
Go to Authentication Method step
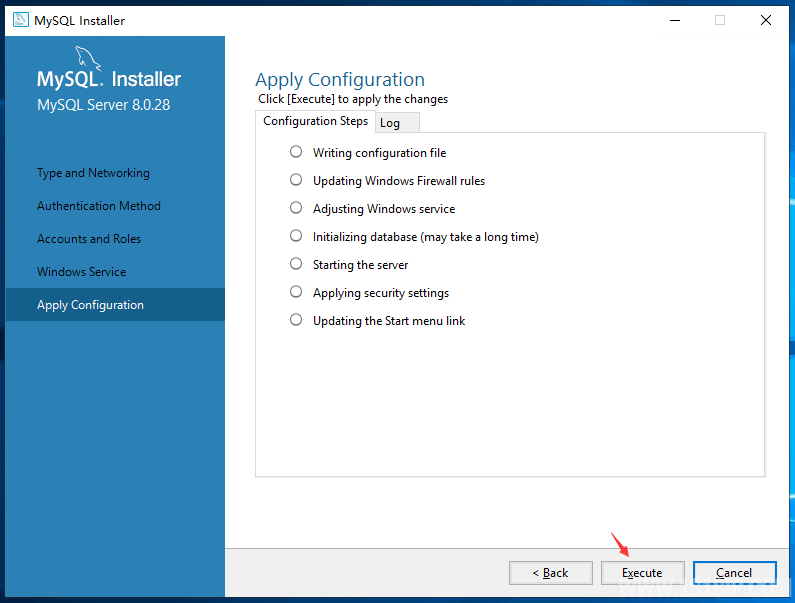click(x=99, y=206)
